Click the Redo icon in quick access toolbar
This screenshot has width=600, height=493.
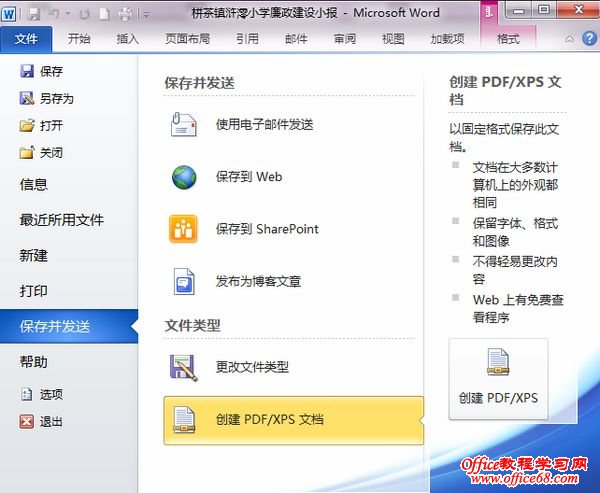pyautogui.click(x=85, y=15)
